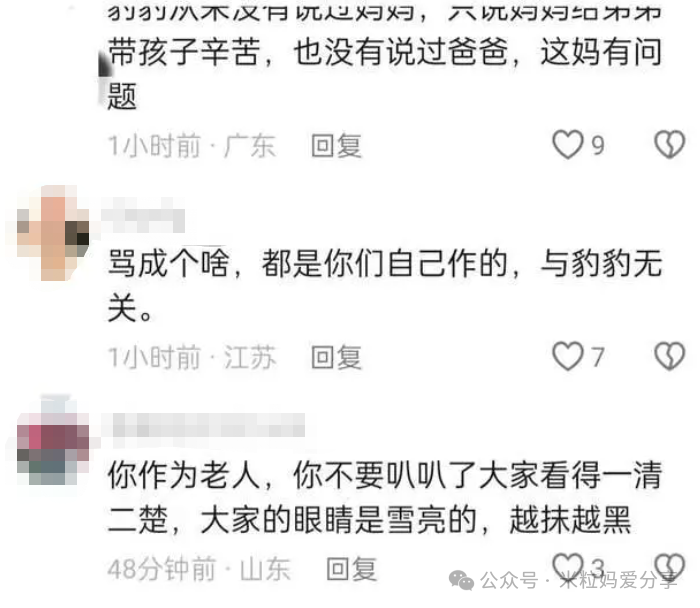
Task: Open the Jiangsu commenter's pixelated avatar
Action: tap(53, 233)
